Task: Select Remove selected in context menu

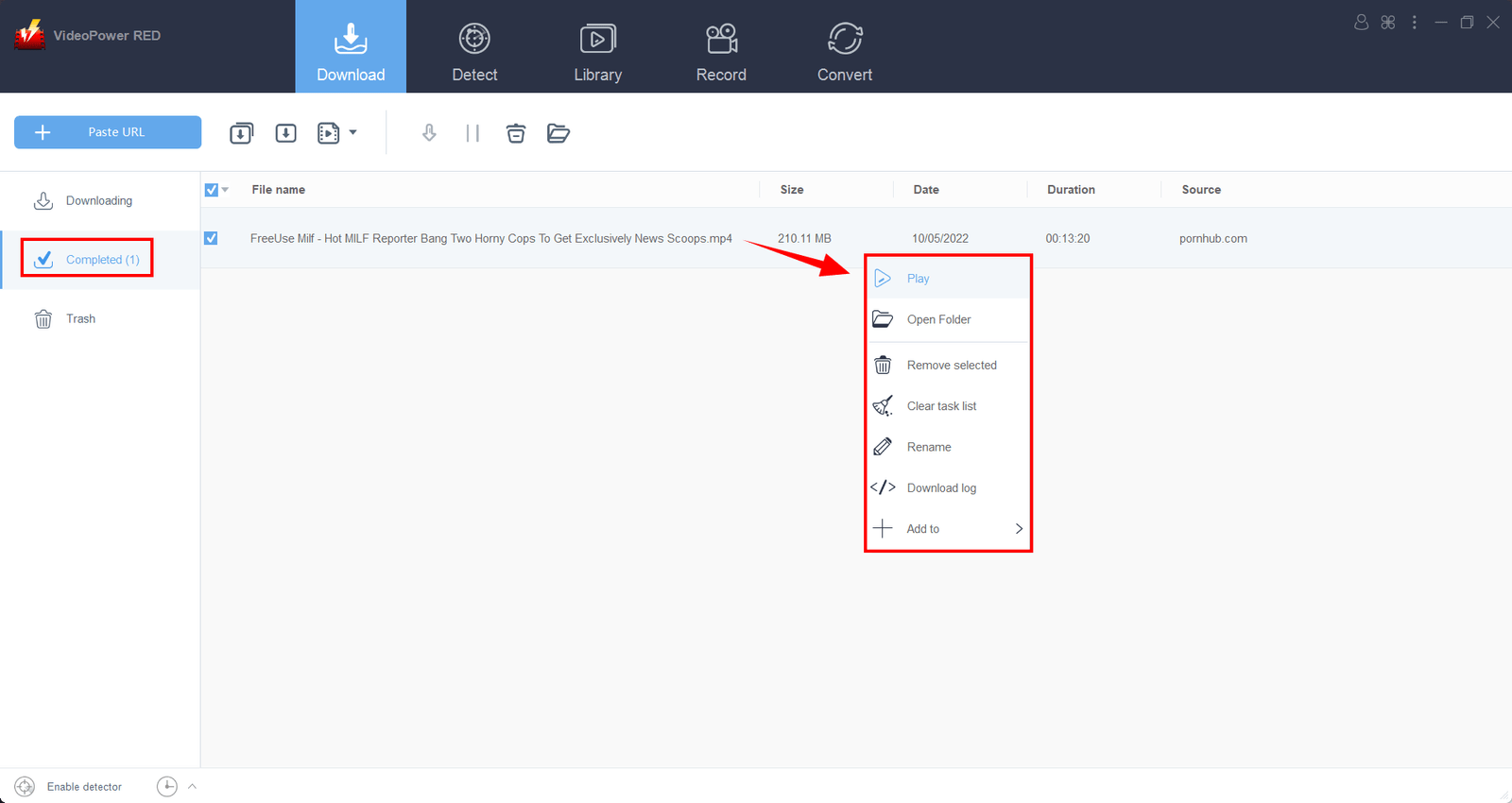Action: (x=948, y=366)
